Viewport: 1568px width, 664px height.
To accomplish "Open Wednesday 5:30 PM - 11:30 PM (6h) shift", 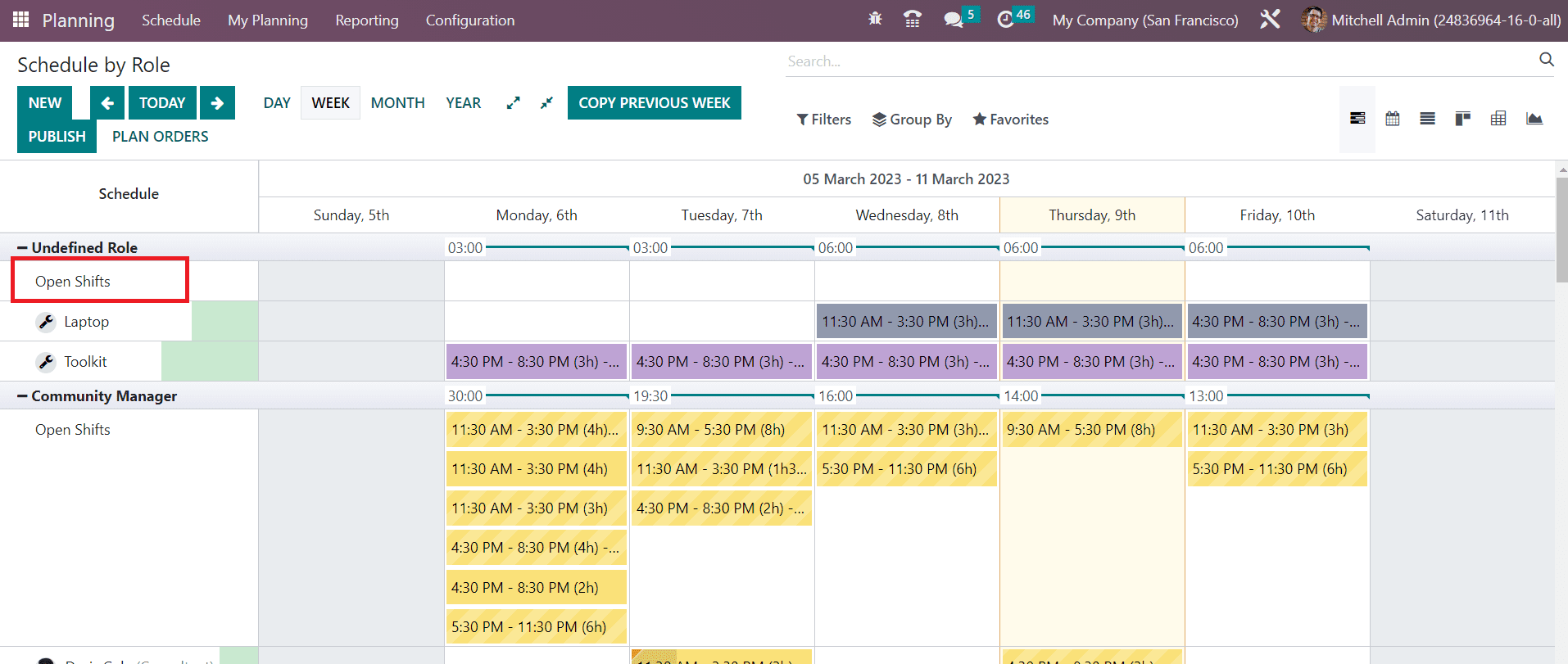I will tap(907, 469).
